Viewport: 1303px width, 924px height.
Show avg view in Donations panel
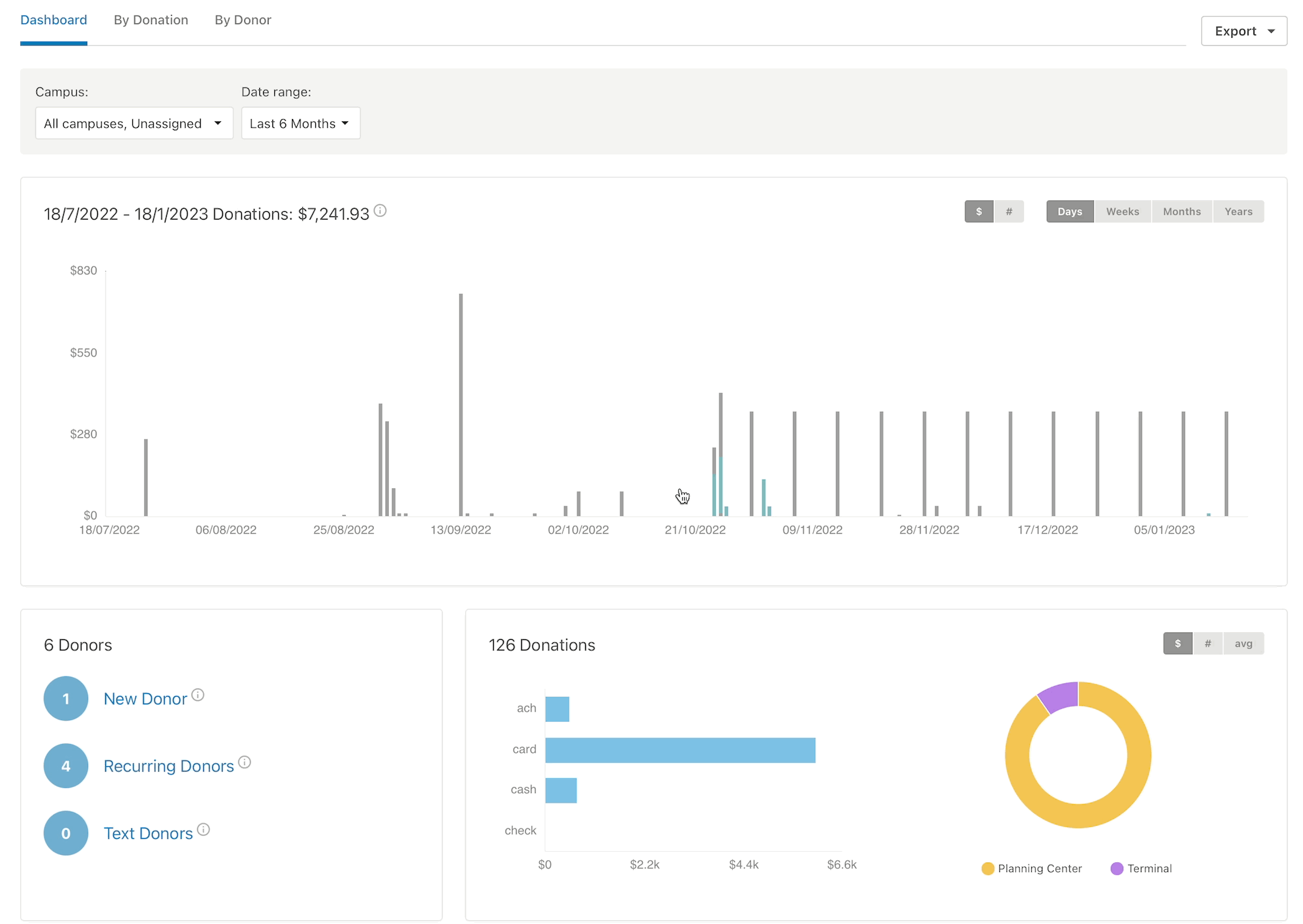pyautogui.click(x=1243, y=644)
